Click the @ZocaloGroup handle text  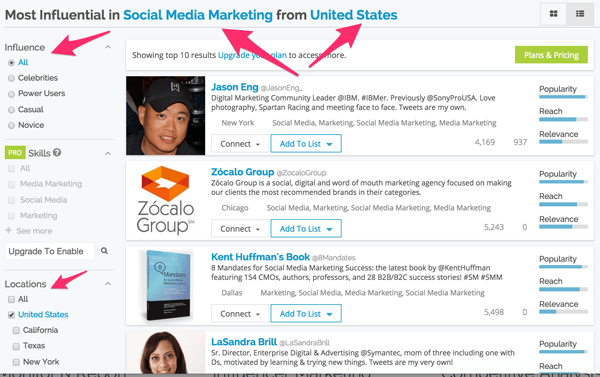point(301,173)
